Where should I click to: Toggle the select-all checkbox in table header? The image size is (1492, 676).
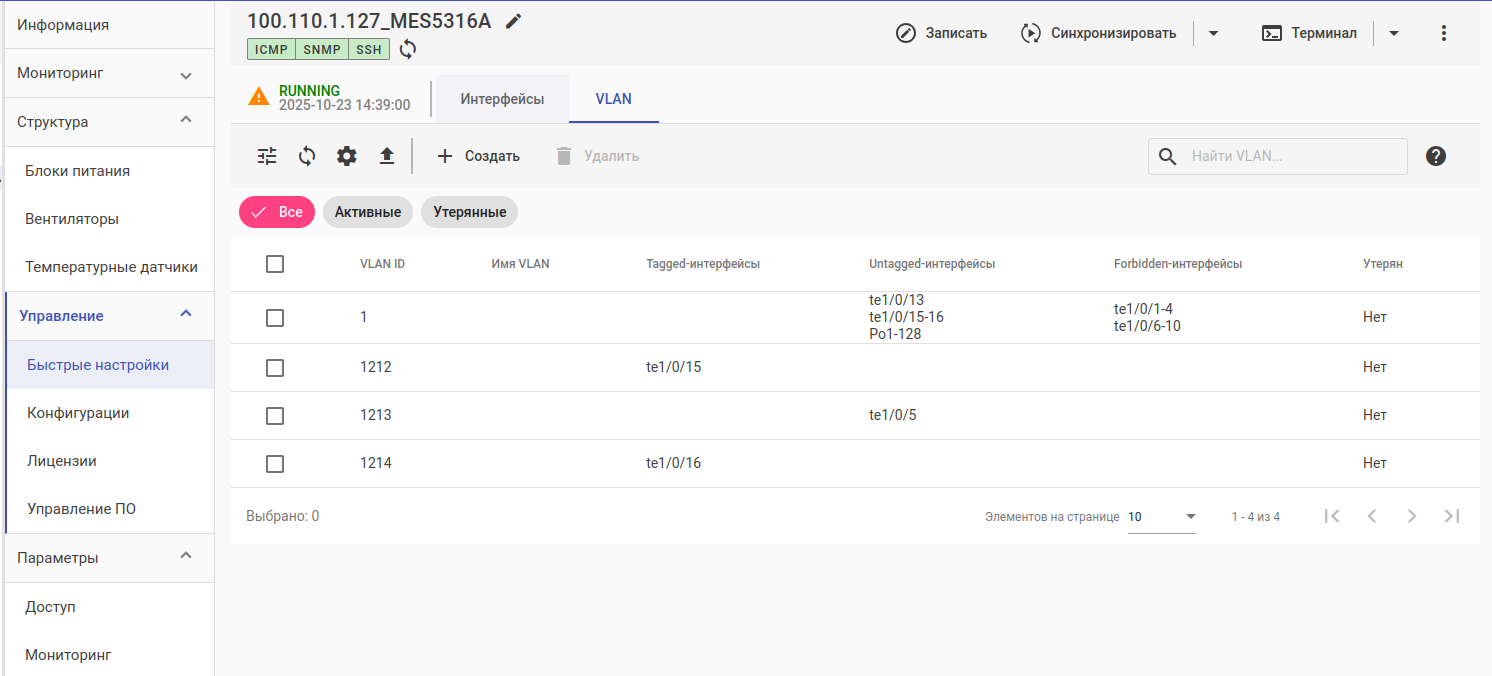point(275,264)
